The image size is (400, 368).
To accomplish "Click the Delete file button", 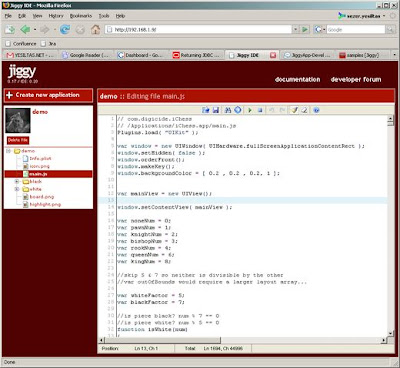I will pyautogui.click(x=18, y=140).
